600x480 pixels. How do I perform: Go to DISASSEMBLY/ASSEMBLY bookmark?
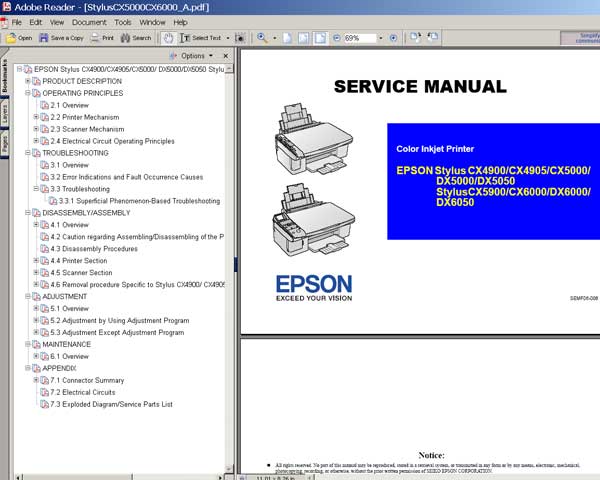tap(86, 213)
